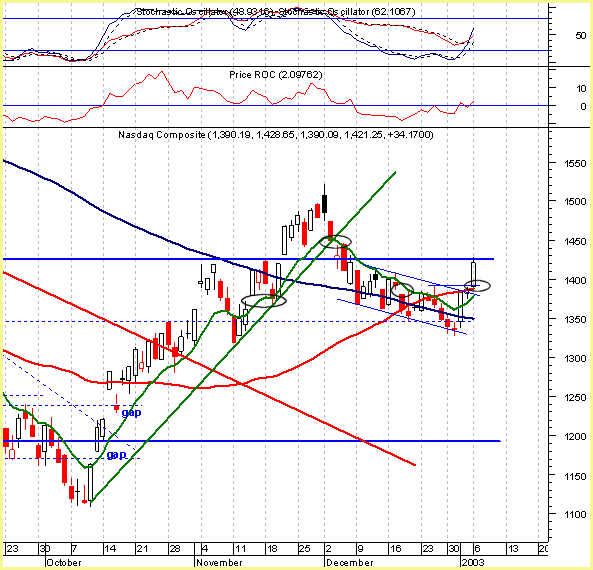Click the upper gap annotation near 1230
This screenshot has width=593, height=570.
[131, 413]
